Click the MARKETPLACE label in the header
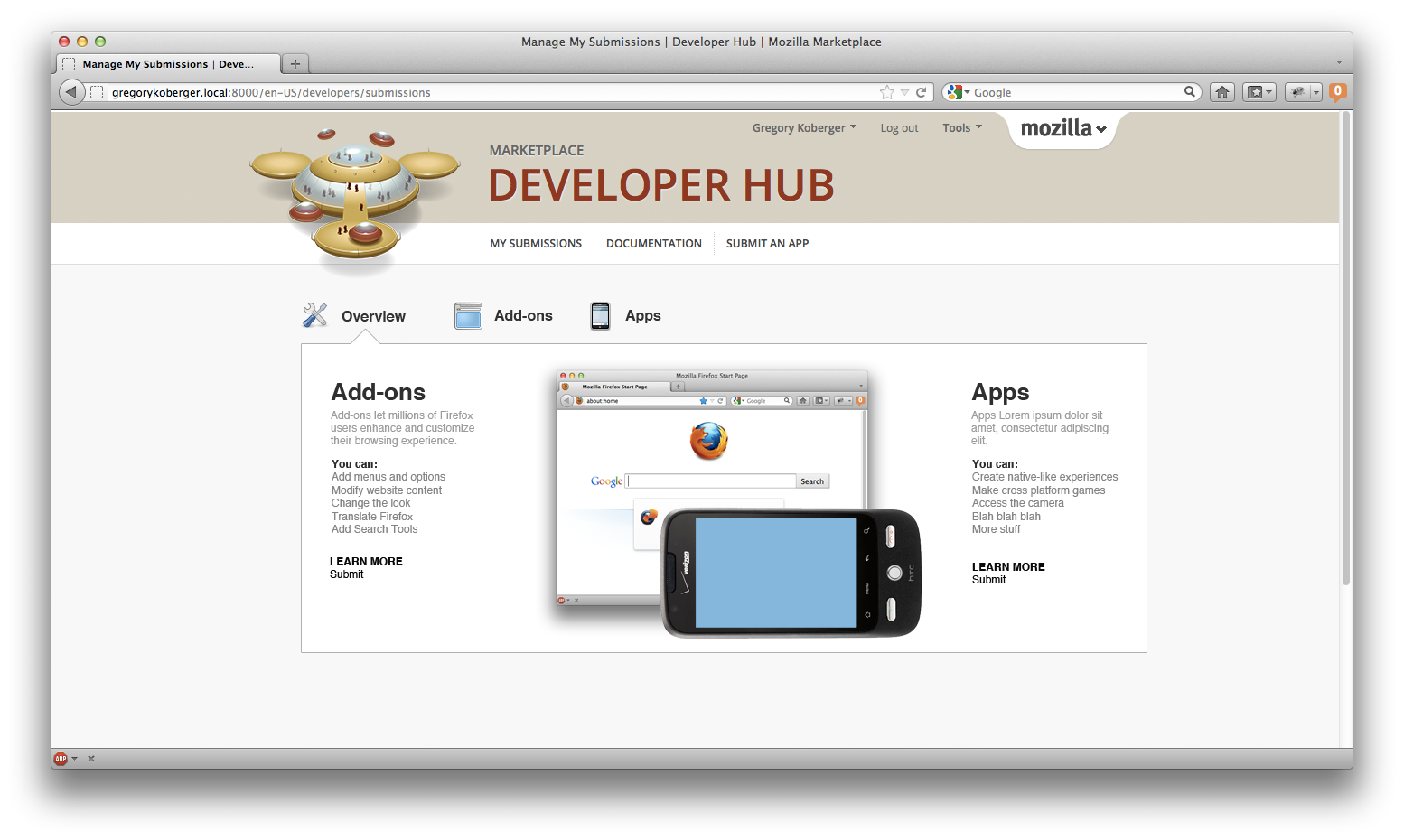Screen dimensions: 1404x840 click(537, 151)
